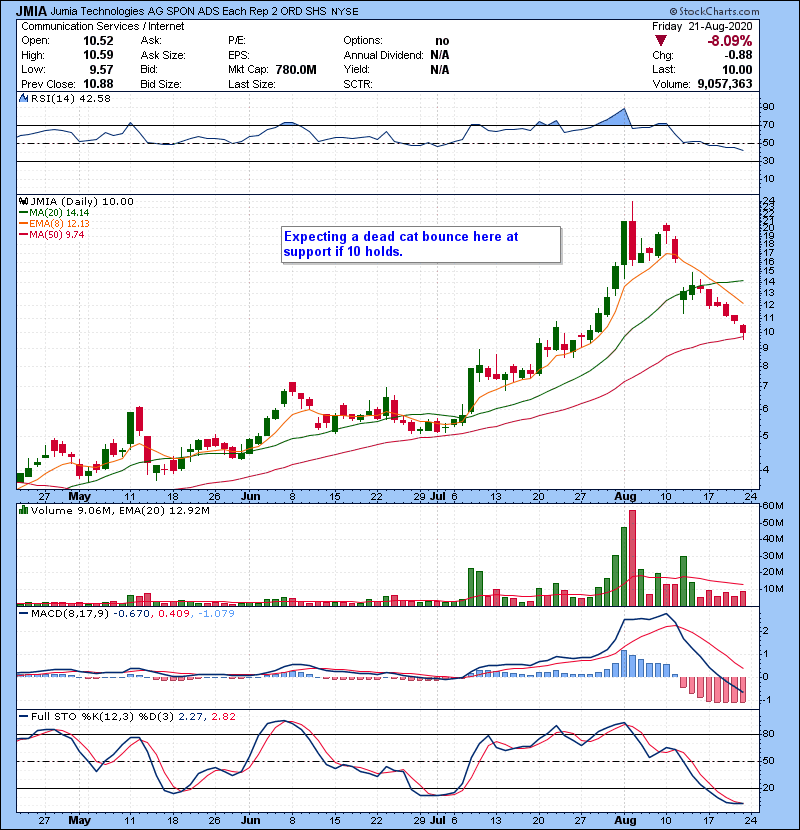This screenshot has height=830, width=800.
Task: Click the Low 9.57 value
Action: tap(101, 69)
